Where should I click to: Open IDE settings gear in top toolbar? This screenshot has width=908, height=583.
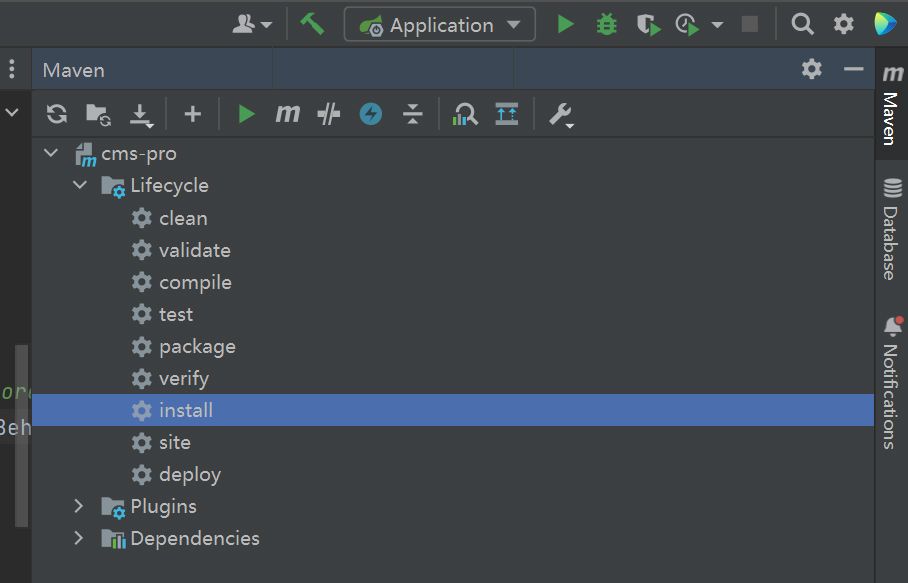pyautogui.click(x=844, y=24)
